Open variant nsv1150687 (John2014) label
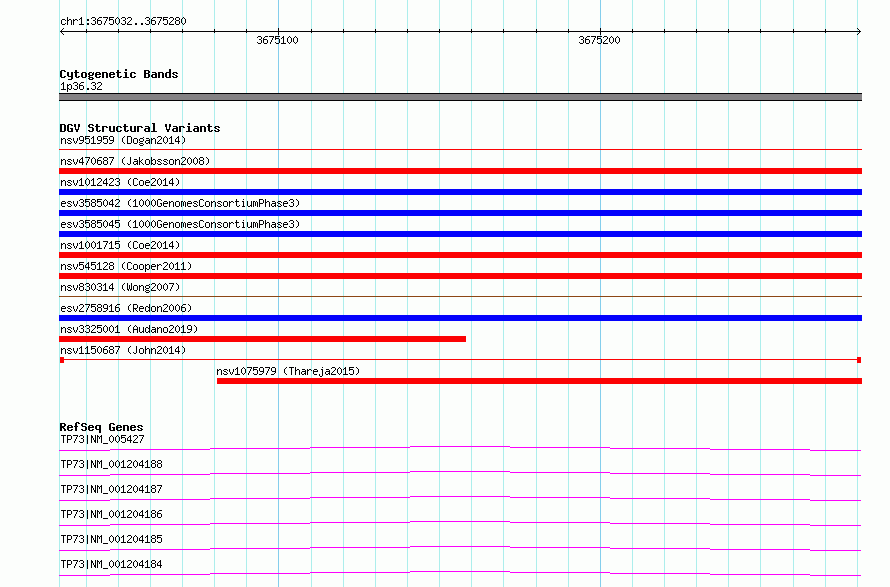This screenshot has height=587, width=890. (x=123, y=350)
